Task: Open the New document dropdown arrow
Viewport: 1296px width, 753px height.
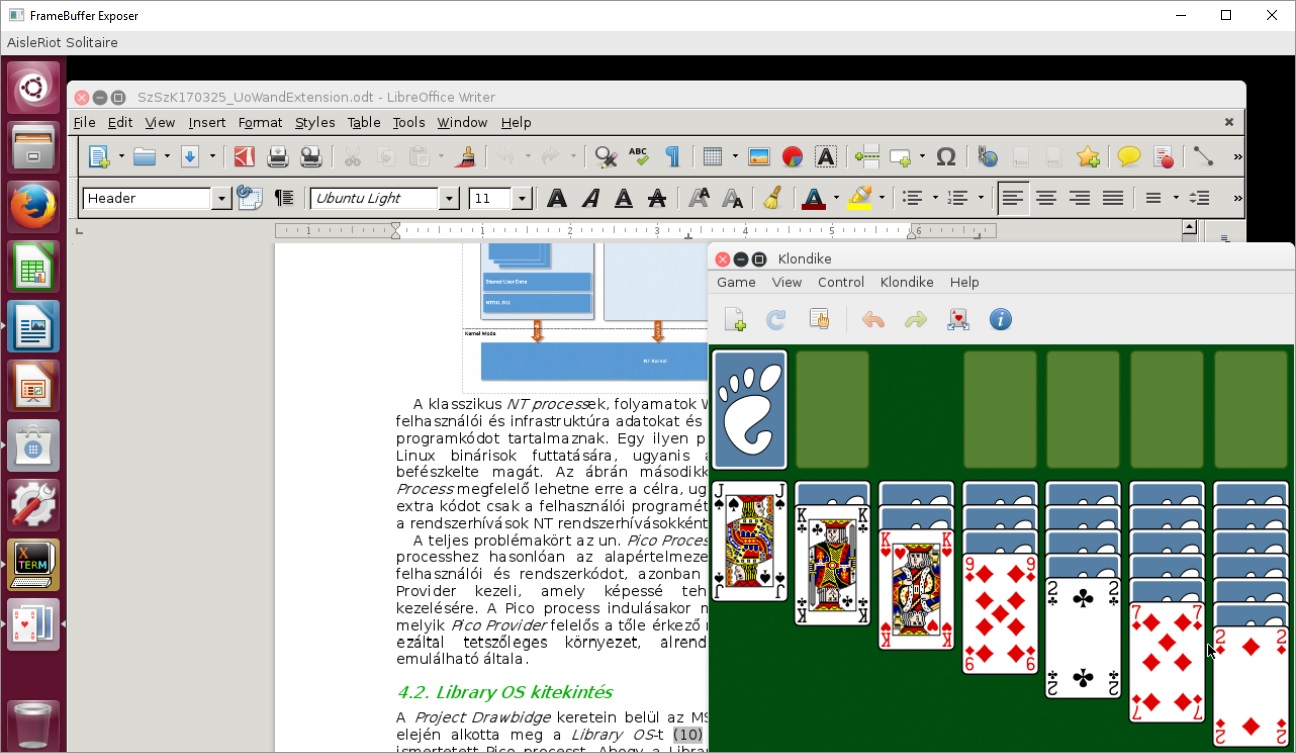Action: [x=121, y=157]
